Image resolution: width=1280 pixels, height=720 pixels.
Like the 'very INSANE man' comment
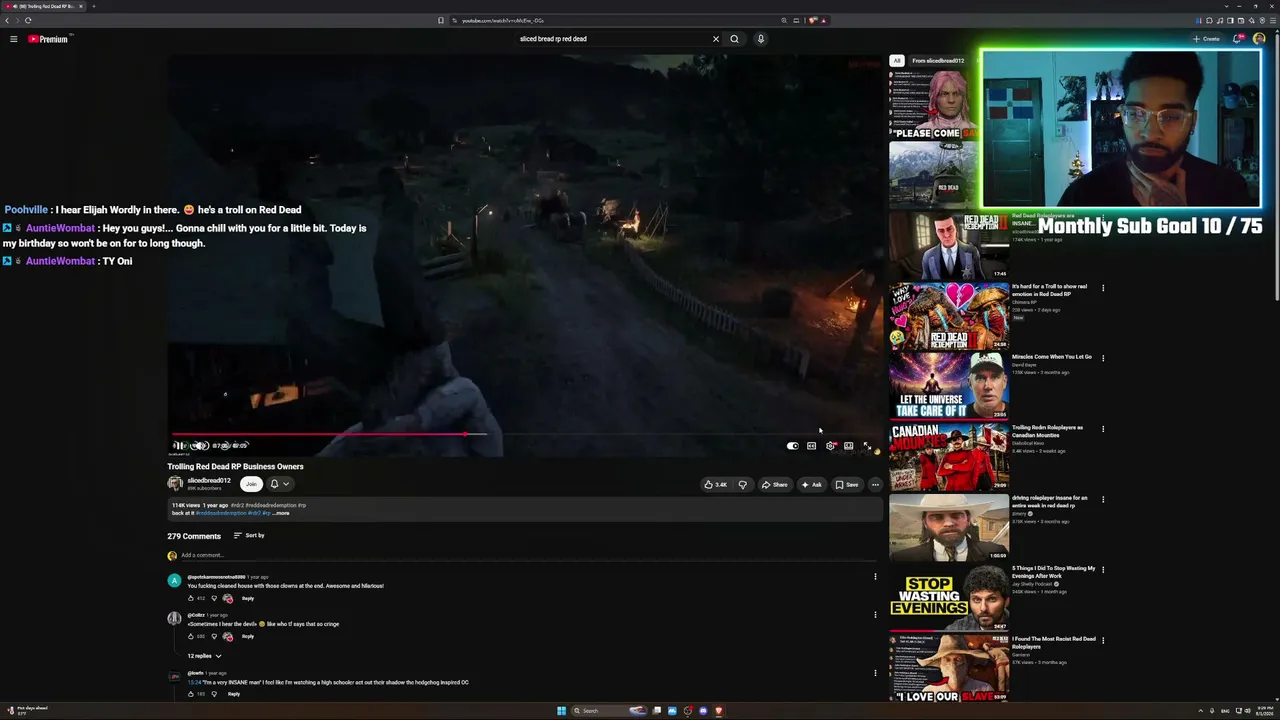191,694
